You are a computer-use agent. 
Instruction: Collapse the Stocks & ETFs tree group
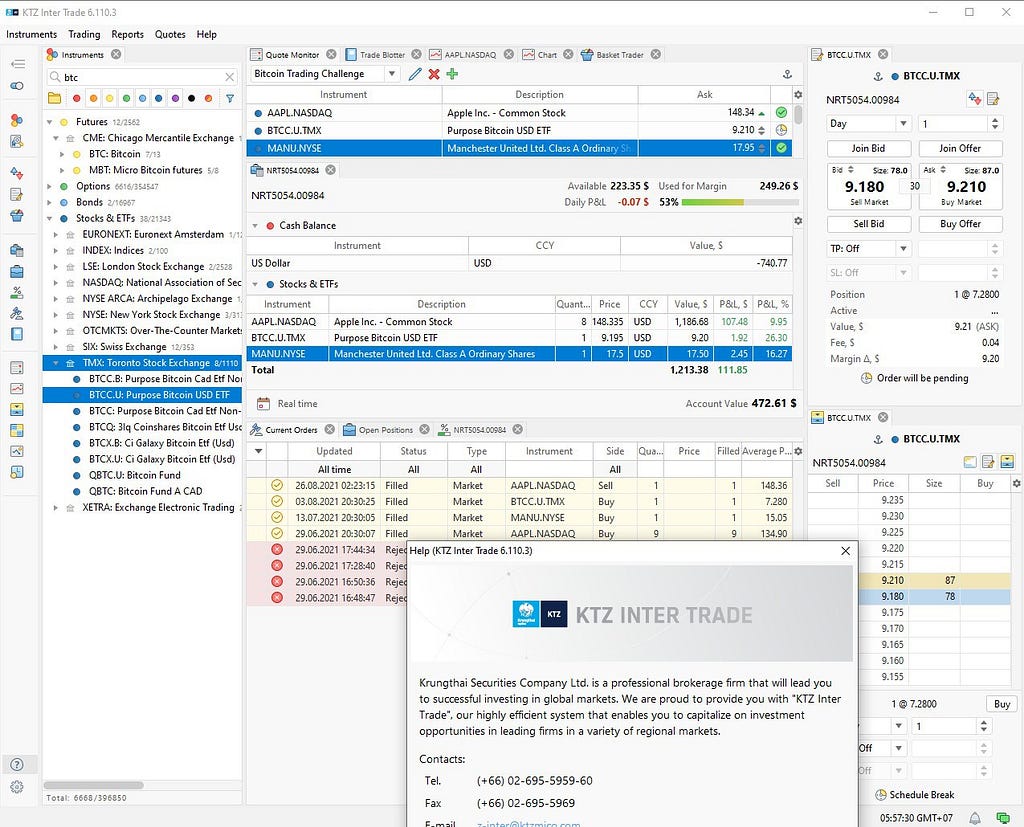tap(50, 218)
